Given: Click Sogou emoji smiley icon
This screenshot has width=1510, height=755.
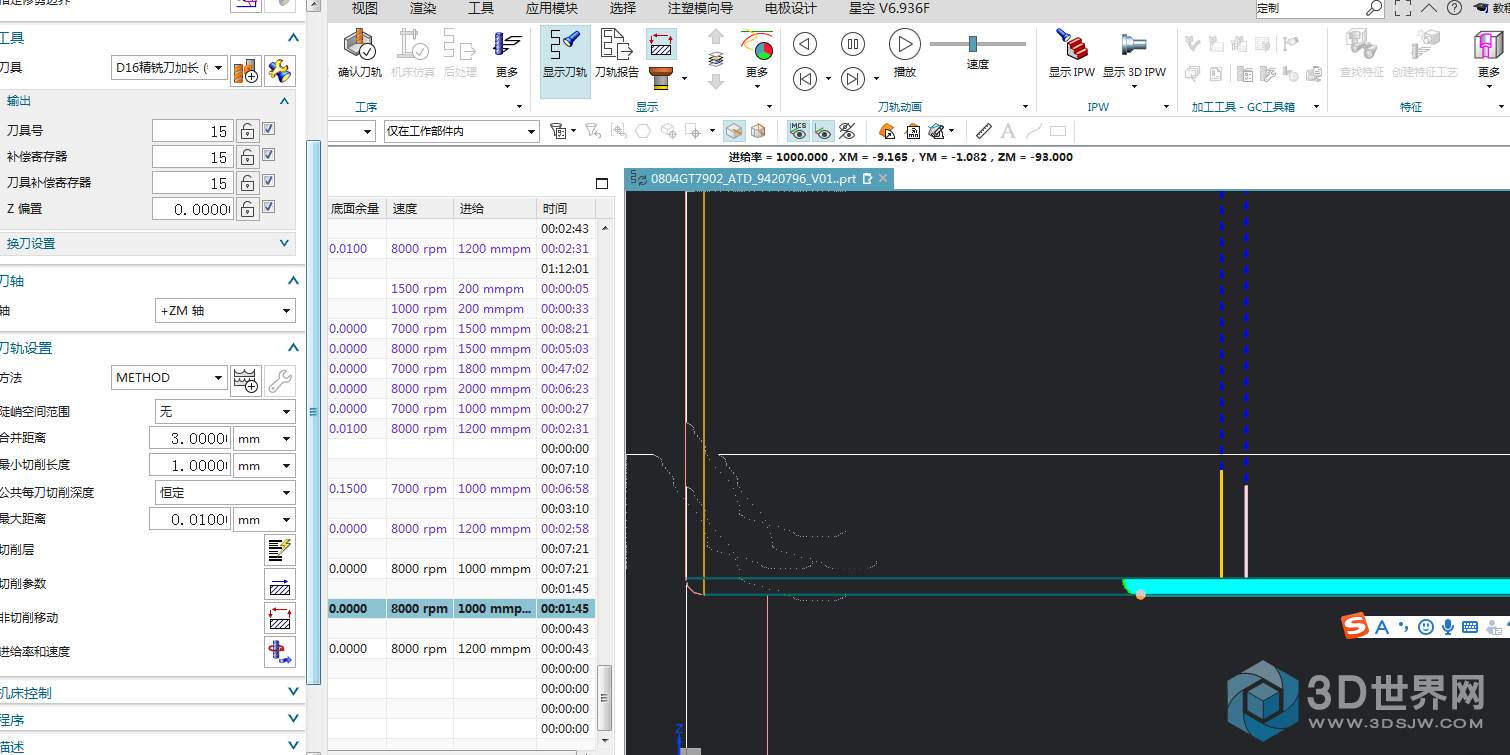Looking at the screenshot, I should point(1425,627).
